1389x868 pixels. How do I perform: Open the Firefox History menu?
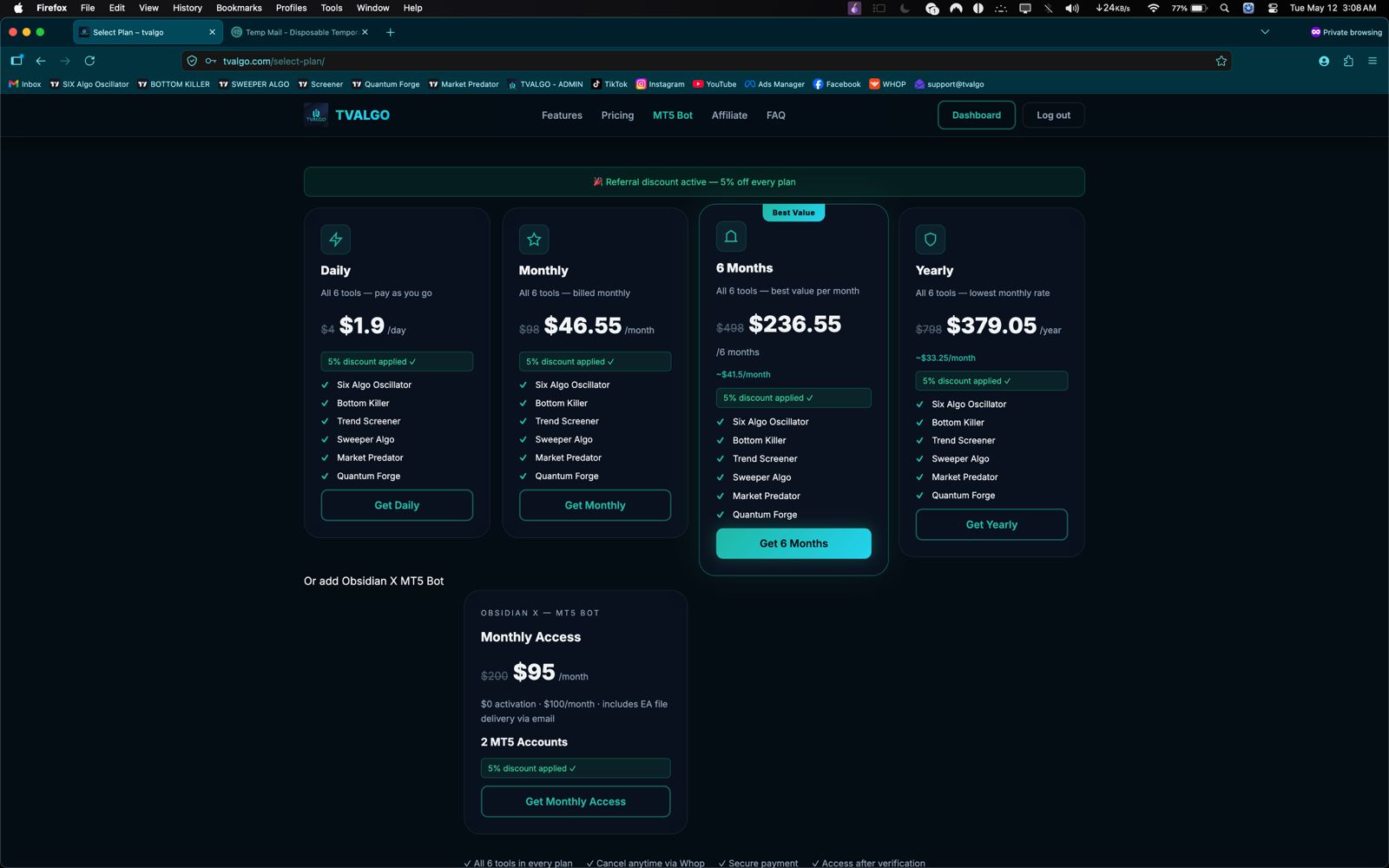(188, 8)
